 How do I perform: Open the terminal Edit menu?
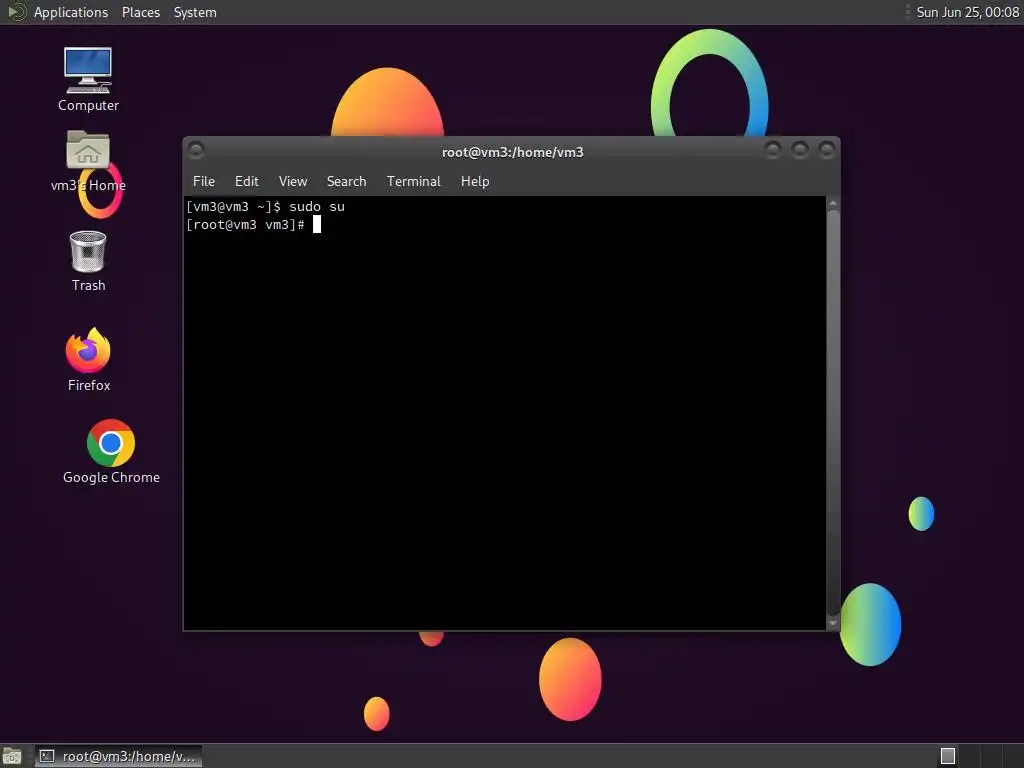[x=247, y=182]
